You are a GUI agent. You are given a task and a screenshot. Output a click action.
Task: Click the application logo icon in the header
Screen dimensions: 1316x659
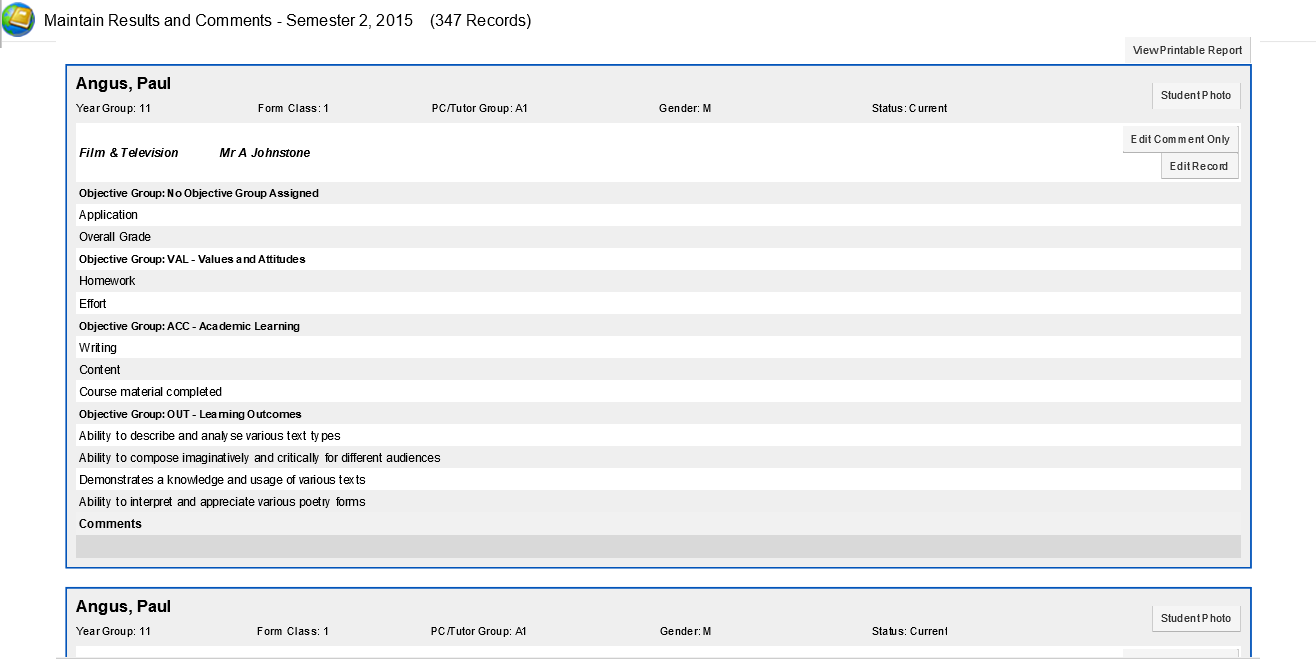point(18,20)
